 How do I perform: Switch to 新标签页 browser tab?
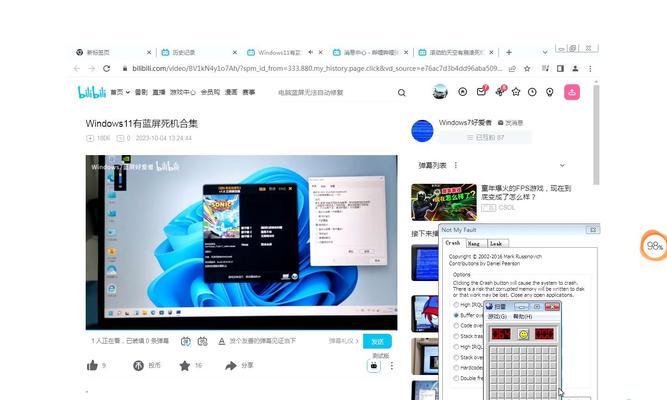click(x=113, y=52)
